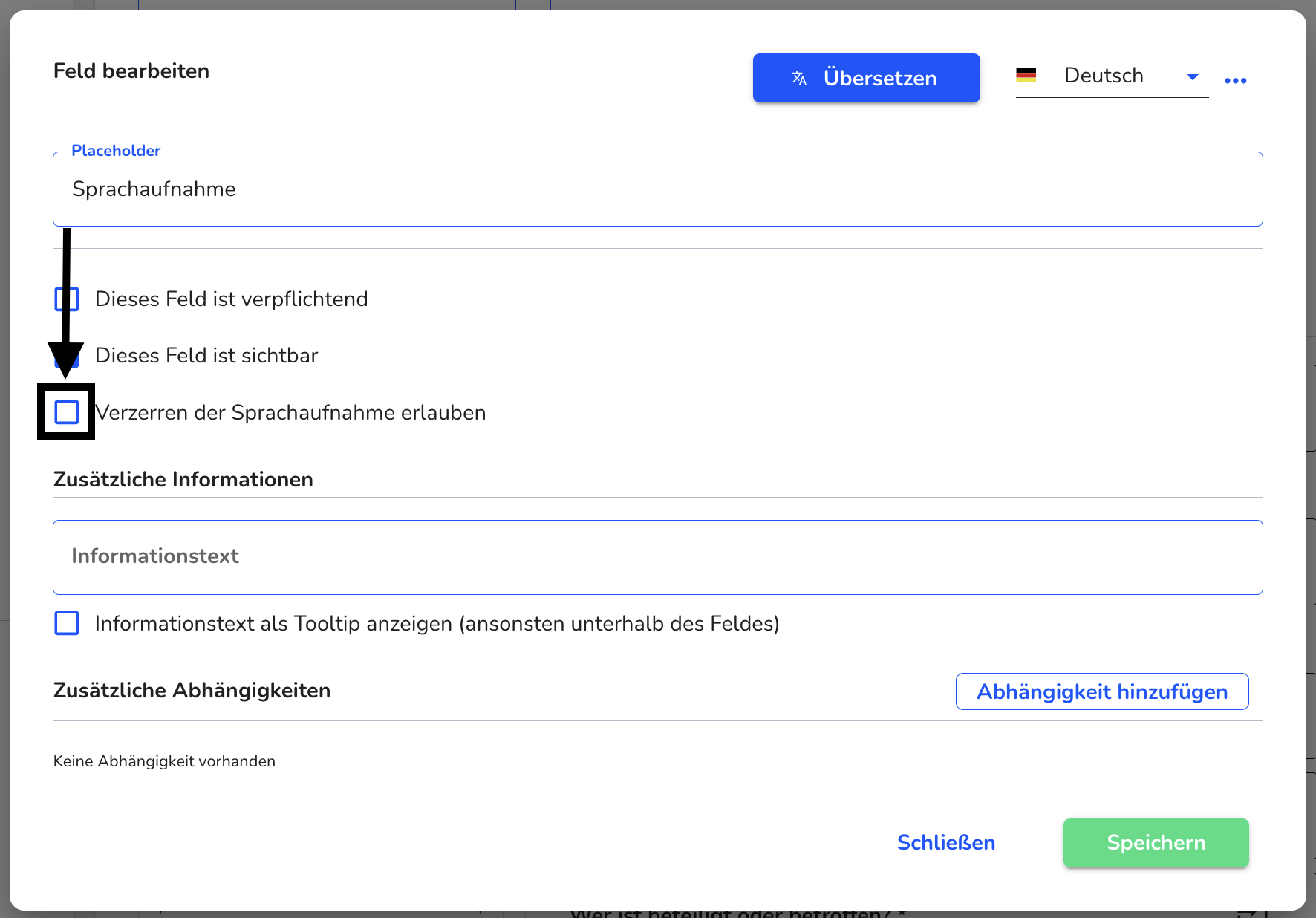Click the 'Feld bearbeiten' dialog title
The image size is (1316, 918).
[131, 71]
